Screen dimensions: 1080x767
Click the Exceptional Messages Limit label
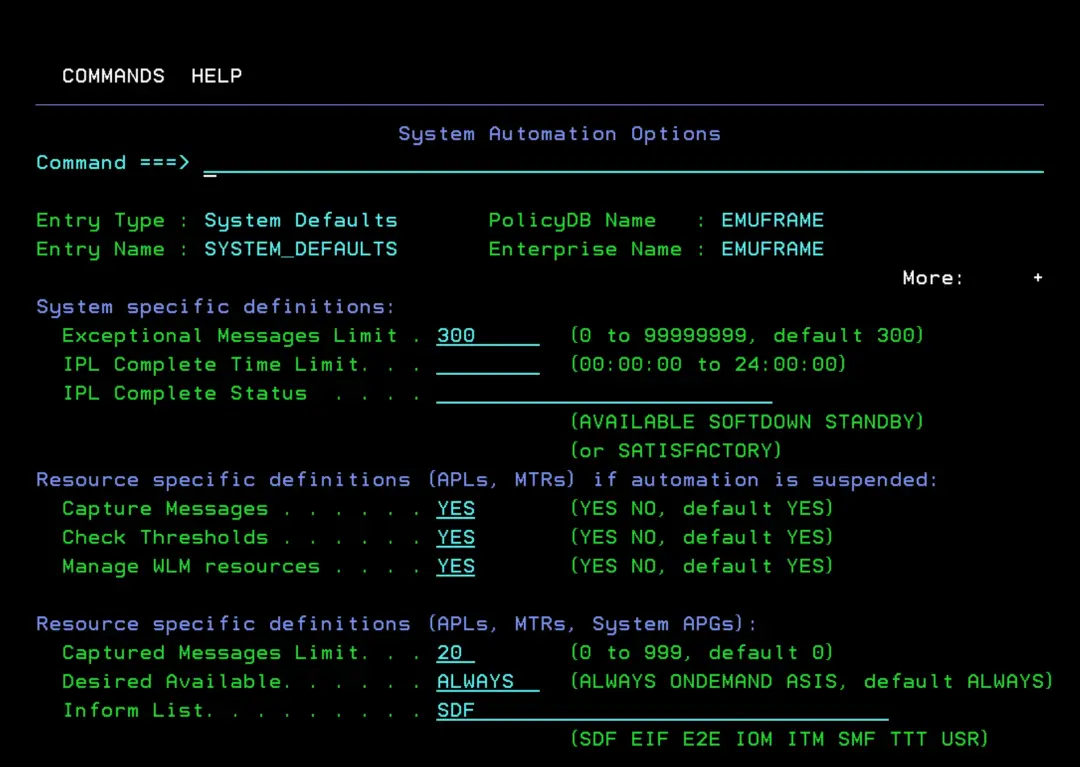[229, 336]
